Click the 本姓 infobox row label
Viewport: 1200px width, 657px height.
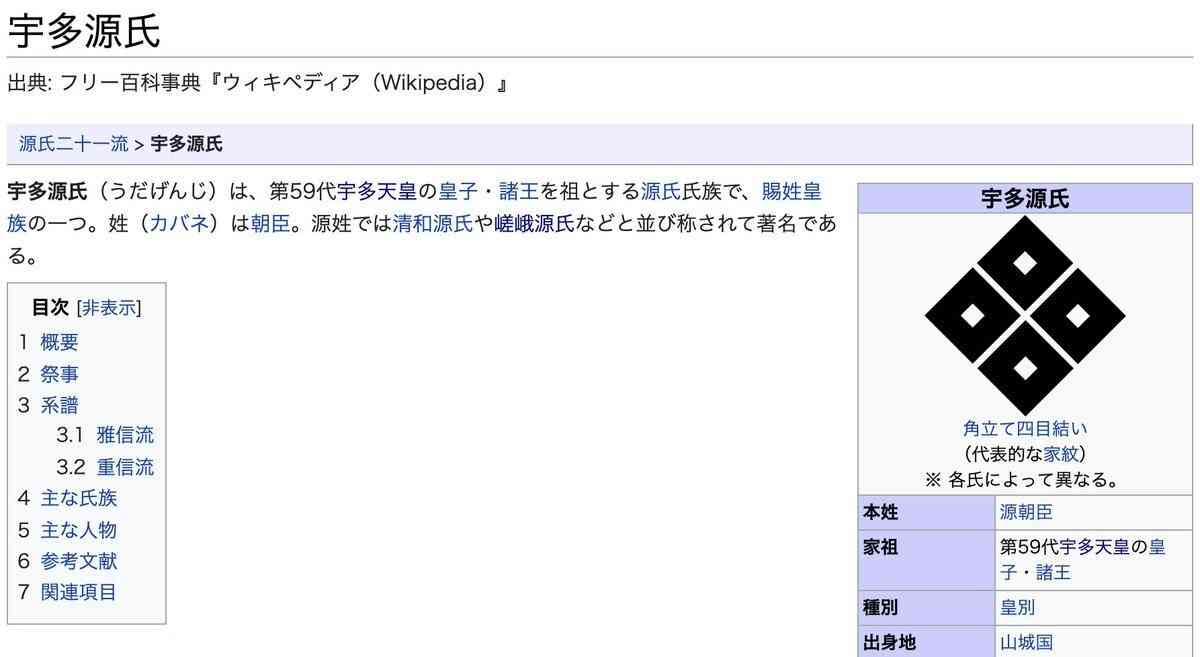coord(881,513)
